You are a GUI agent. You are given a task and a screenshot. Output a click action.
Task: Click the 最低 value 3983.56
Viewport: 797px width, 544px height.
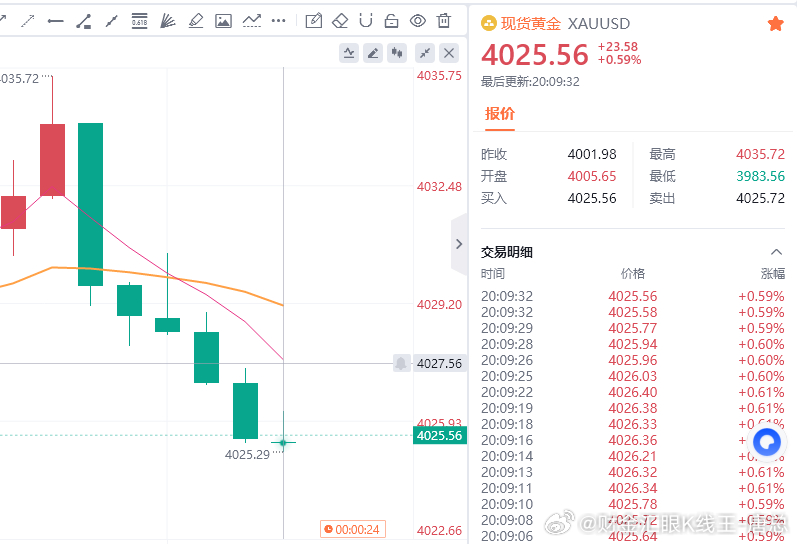(760, 176)
